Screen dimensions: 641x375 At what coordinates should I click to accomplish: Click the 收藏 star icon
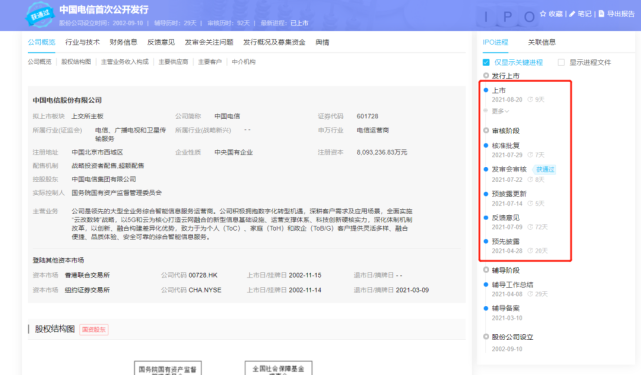(543, 14)
